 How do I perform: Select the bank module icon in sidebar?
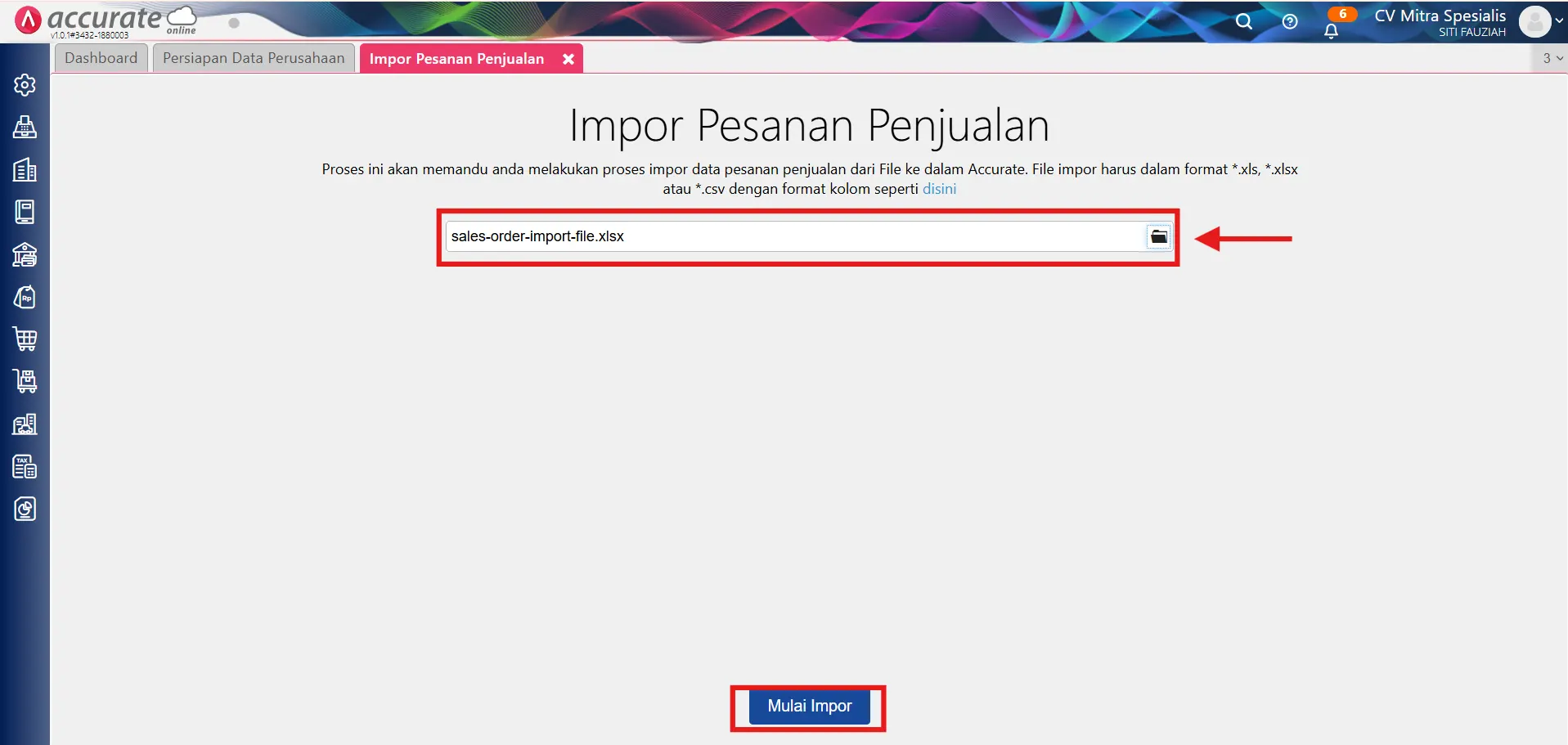pos(25,254)
